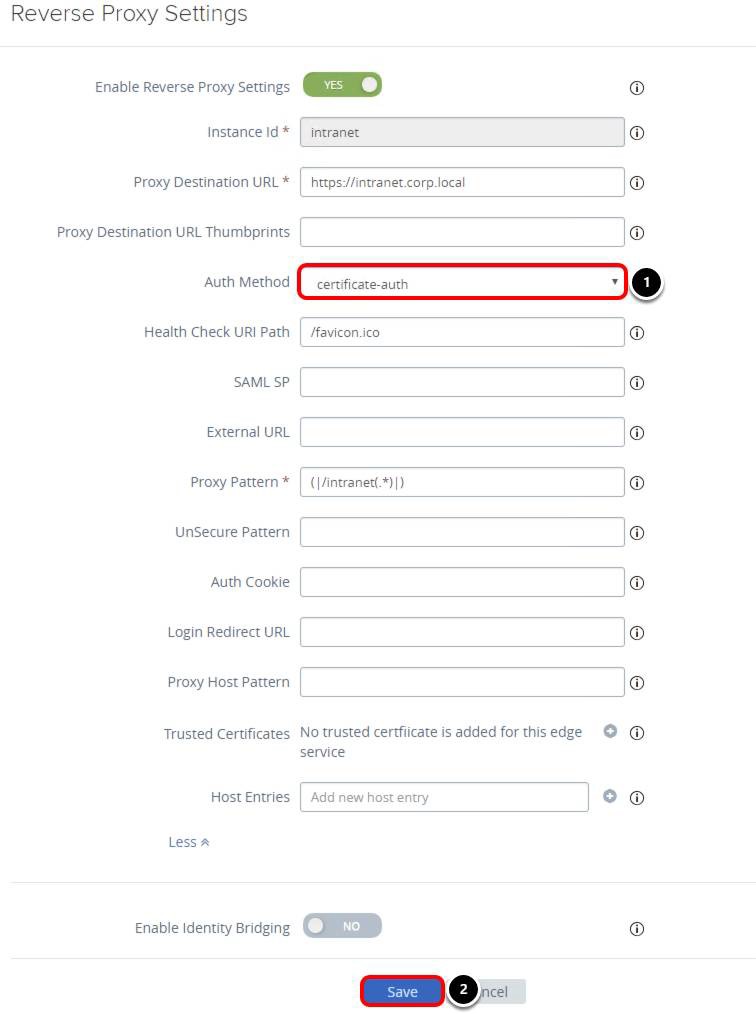Click the Add new host entry field

point(444,797)
